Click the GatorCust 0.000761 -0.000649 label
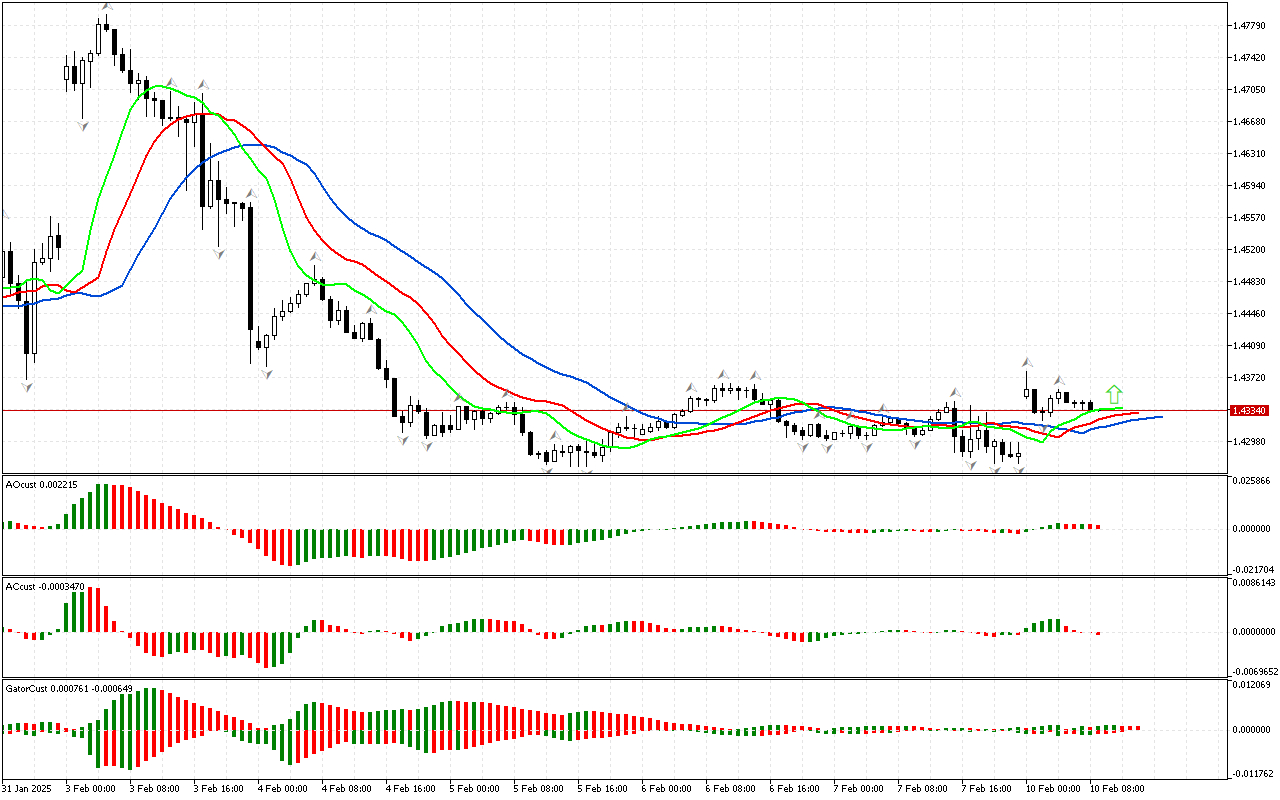This screenshot has width=1280, height=800. coord(69,689)
